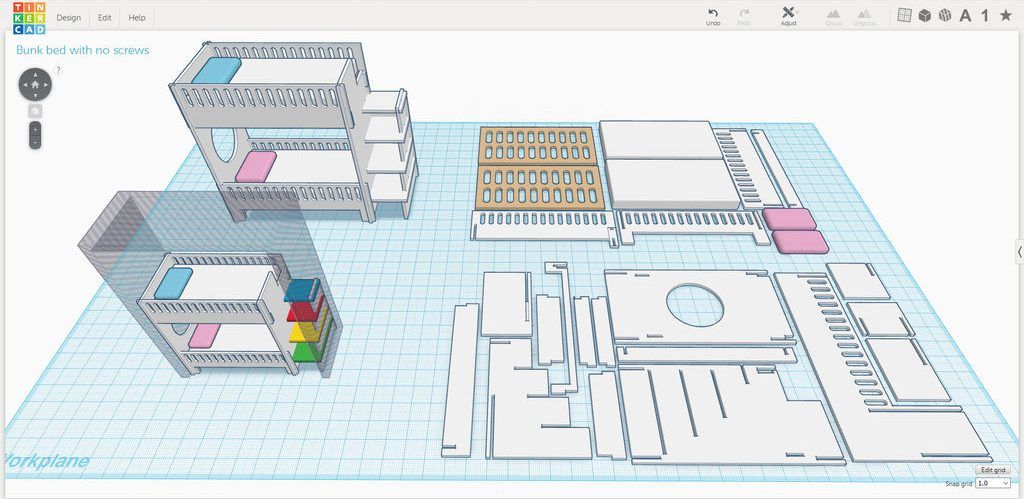This screenshot has width=1024, height=499.
Task: Select the workplane grid helper icon
Action: pyautogui.click(x=904, y=15)
